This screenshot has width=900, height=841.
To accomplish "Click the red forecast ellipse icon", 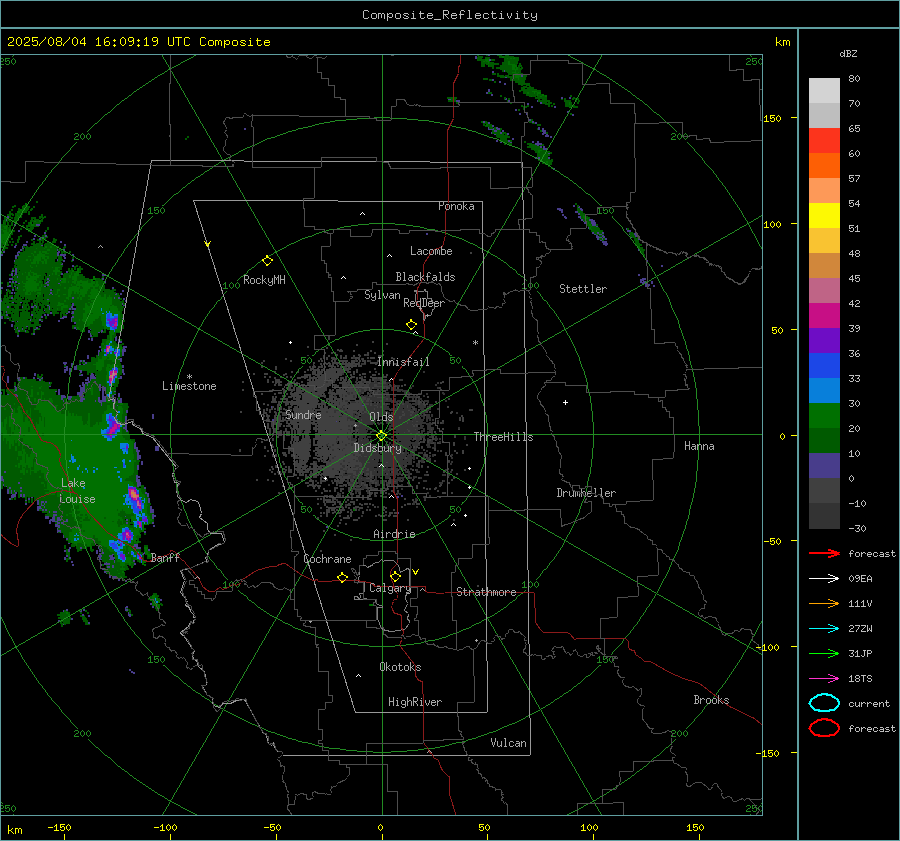I will (824, 728).
